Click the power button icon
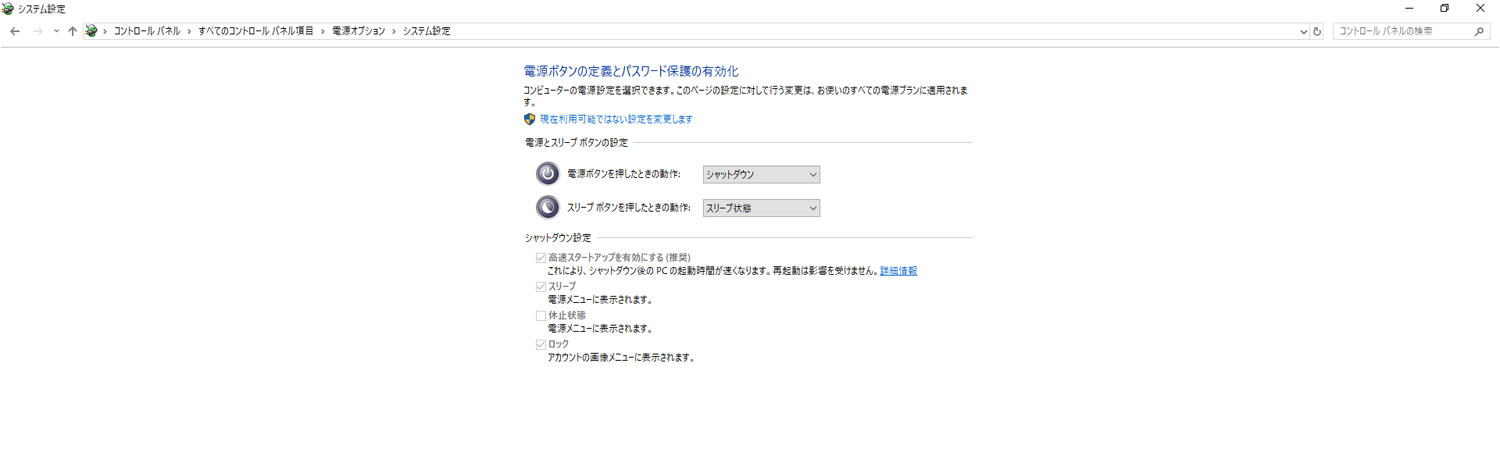This screenshot has width=1500, height=463. click(547, 174)
